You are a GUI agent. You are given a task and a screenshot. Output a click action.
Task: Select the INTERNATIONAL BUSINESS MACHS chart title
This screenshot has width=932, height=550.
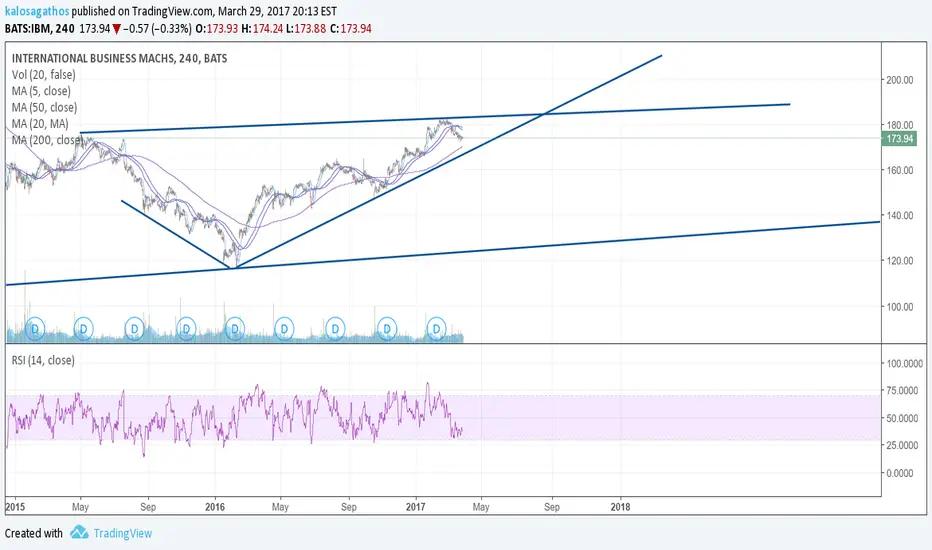119,58
